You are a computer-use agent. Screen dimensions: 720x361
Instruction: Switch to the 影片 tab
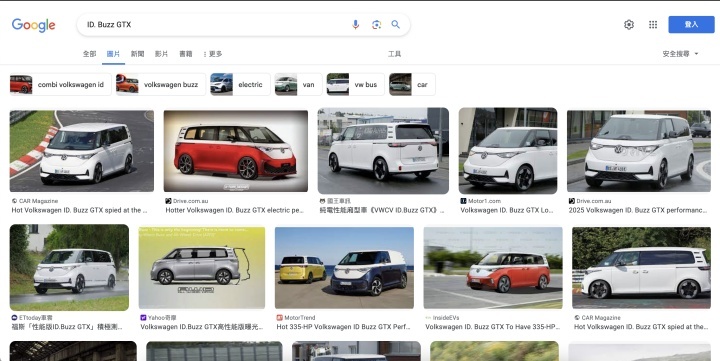click(x=161, y=54)
